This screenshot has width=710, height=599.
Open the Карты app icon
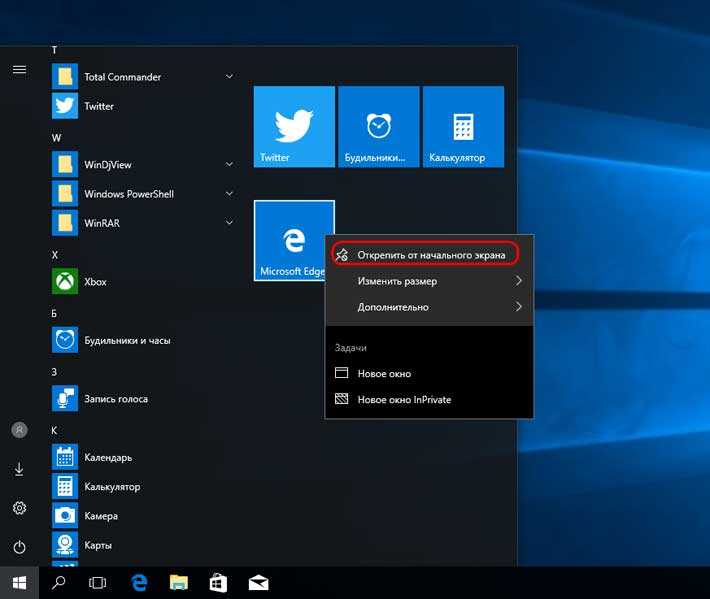click(x=65, y=545)
